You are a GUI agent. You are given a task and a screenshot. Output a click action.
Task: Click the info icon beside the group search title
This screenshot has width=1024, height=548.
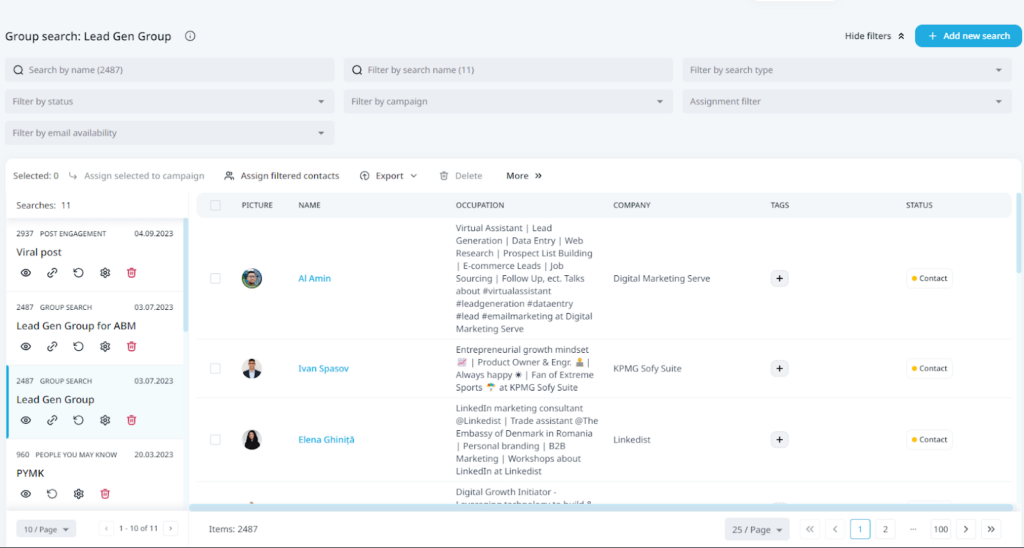tap(190, 36)
